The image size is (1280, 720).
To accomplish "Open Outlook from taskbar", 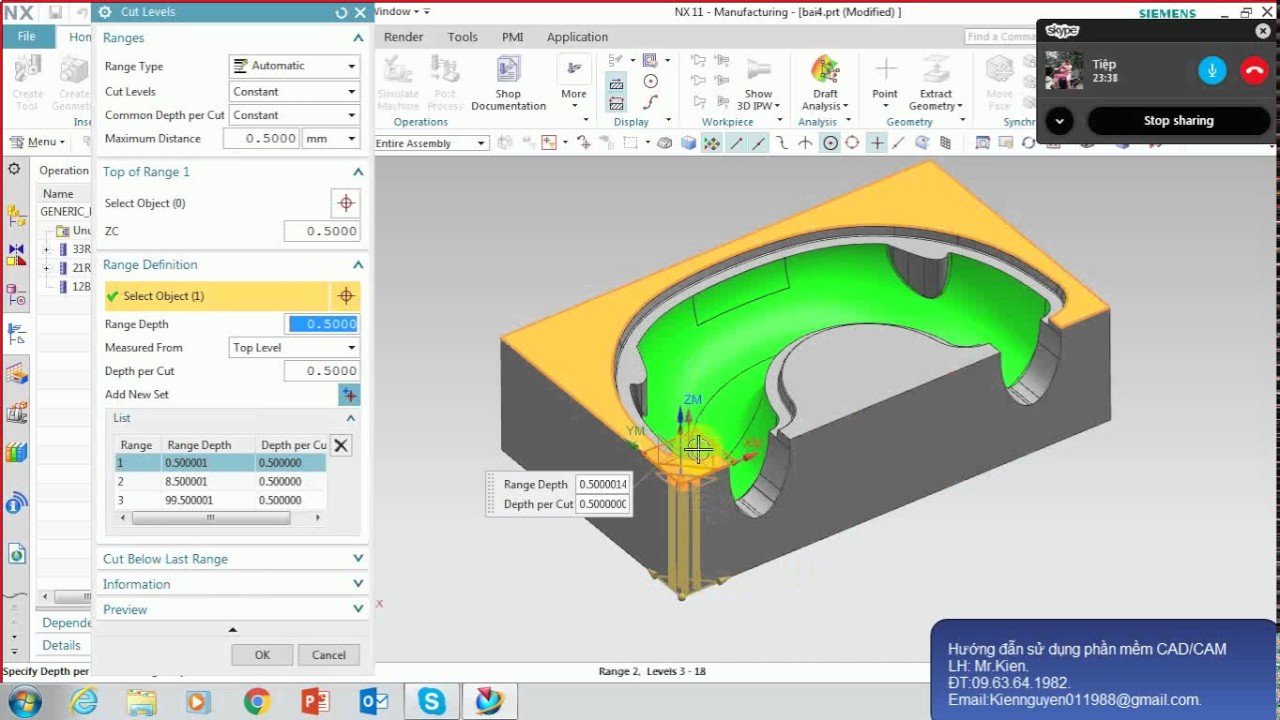I will (374, 702).
